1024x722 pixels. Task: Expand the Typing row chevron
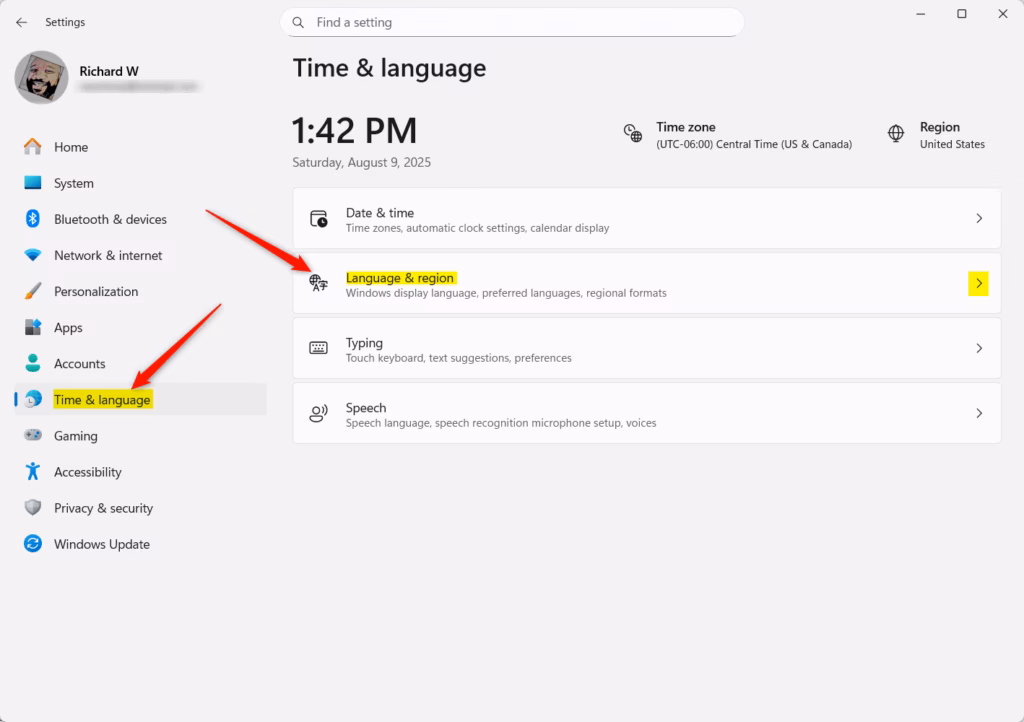pos(978,348)
